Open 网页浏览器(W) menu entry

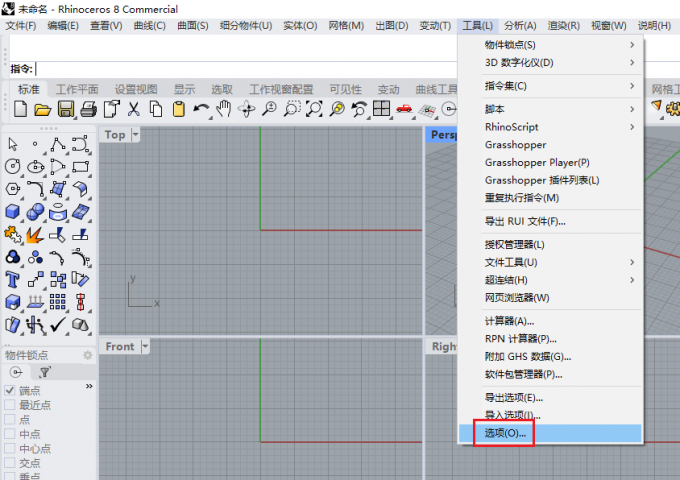[550, 298]
